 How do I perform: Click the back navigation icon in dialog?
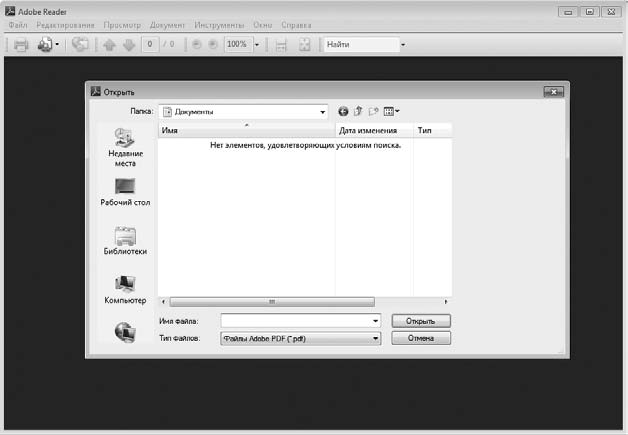pos(343,111)
